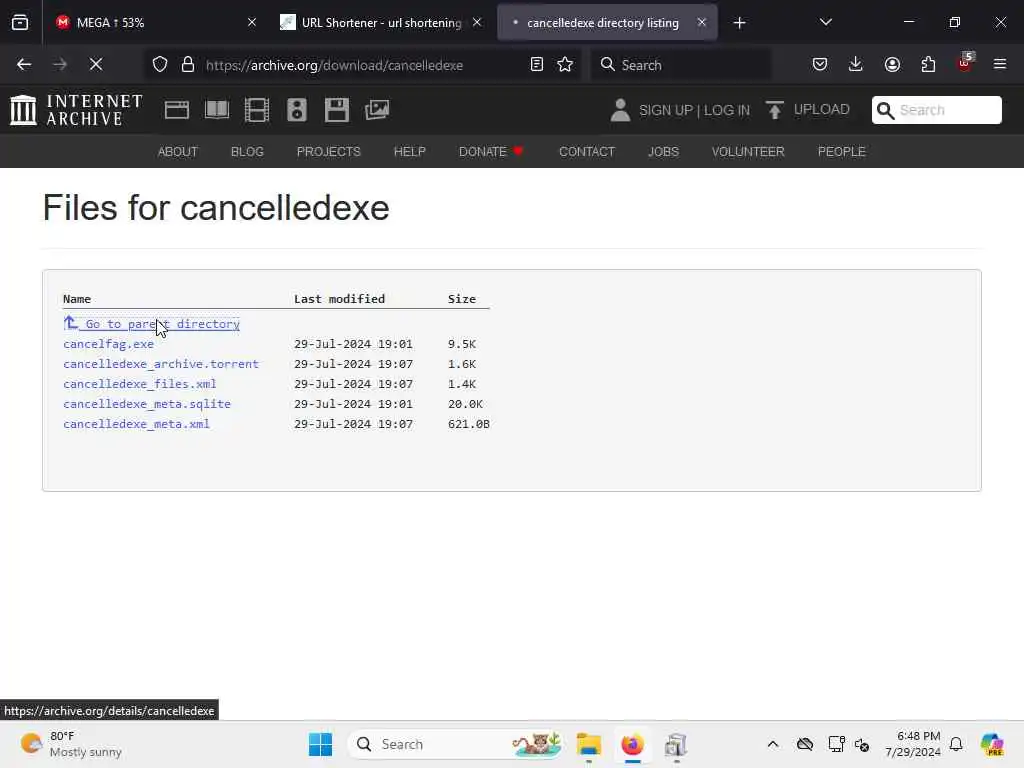Viewport: 1024px width, 768px height.
Task: Open the Audio speaker icon
Action: tap(296, 110)
